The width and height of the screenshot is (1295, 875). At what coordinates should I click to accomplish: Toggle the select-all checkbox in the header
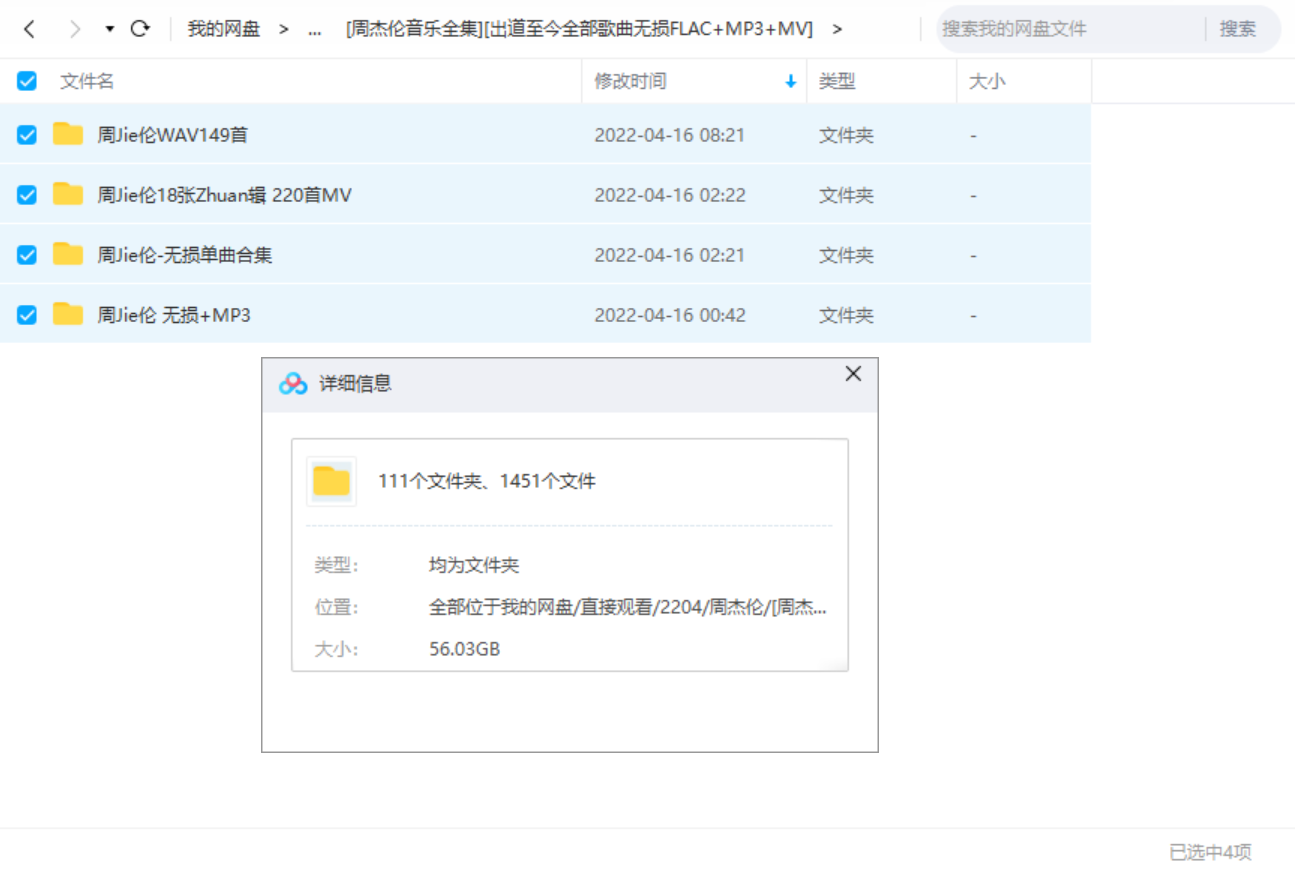27,81
